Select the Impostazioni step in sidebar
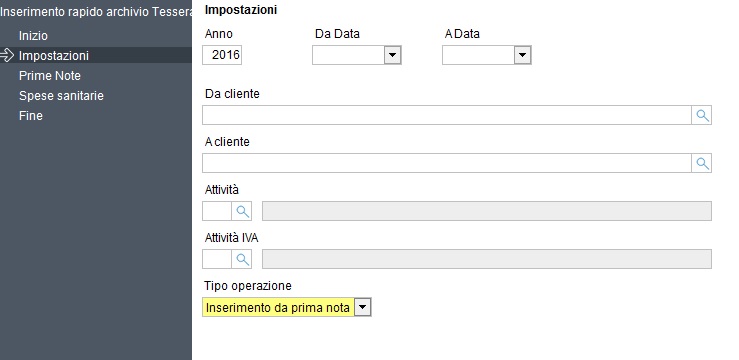This screenshot has width=739, height=360. point(54,56)
